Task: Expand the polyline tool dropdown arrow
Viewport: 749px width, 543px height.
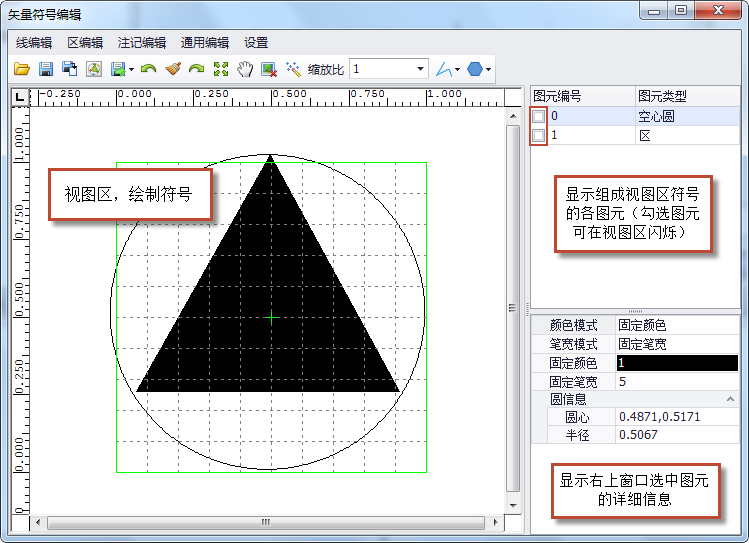Action: 458,70
